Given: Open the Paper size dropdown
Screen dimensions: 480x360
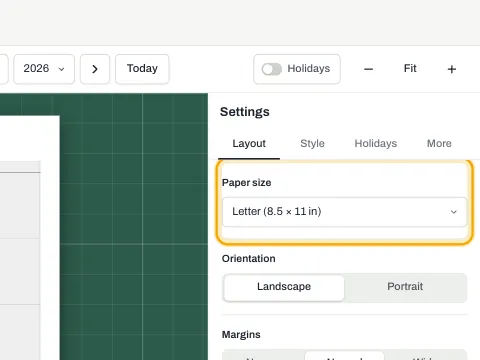Looking at the screenshot, I should pos(345,212).
